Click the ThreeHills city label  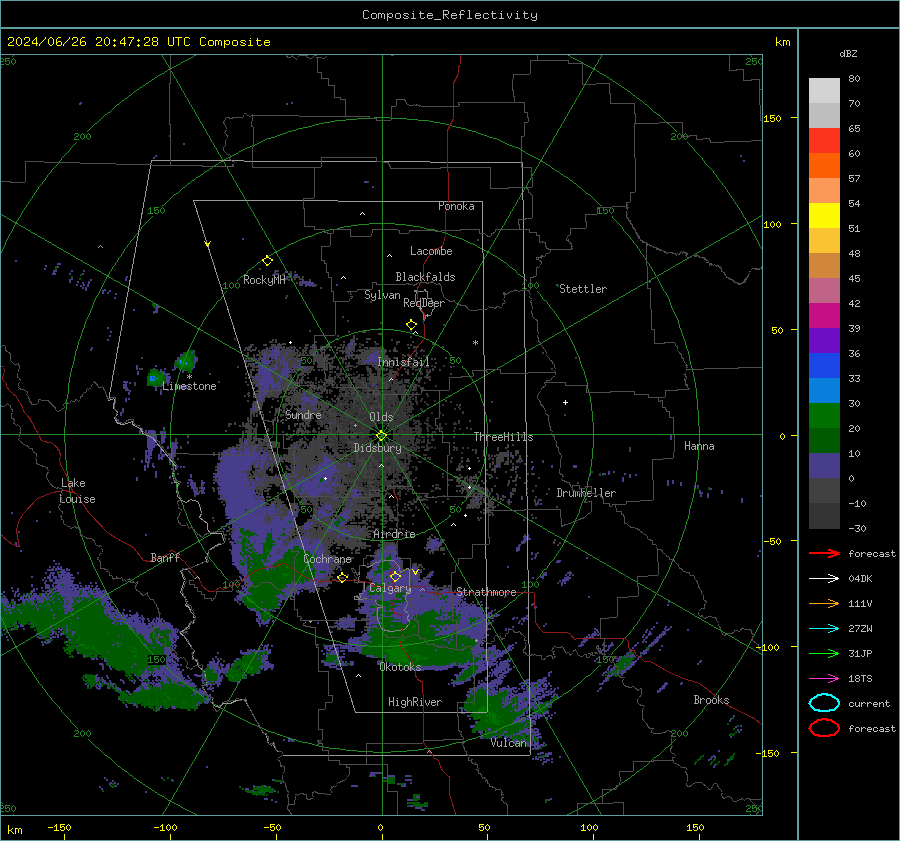(x=503, y=437)
